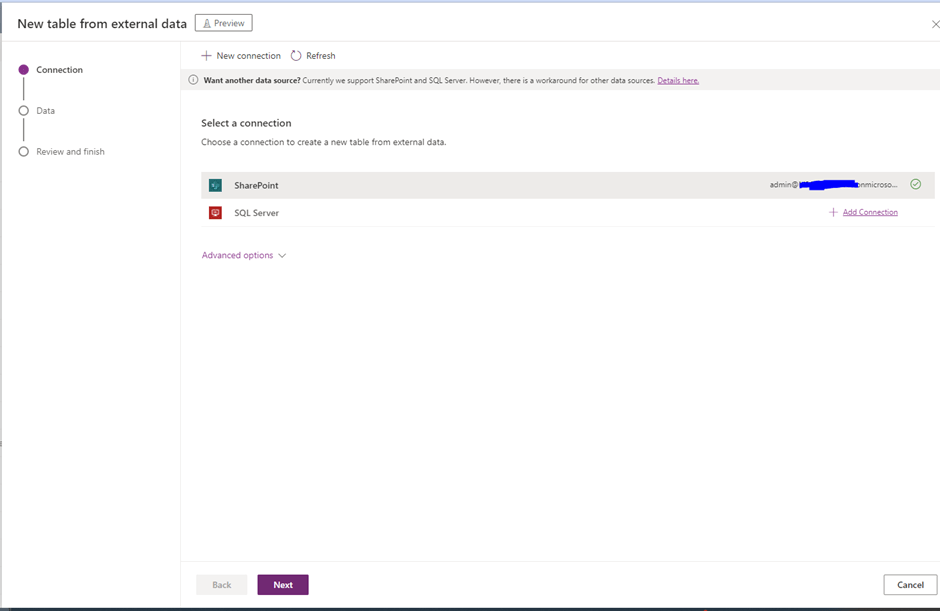The width and height of the screenshot is (940, 611).
Task: Select the SharePoint connection row
Action: tap(500, 185)
